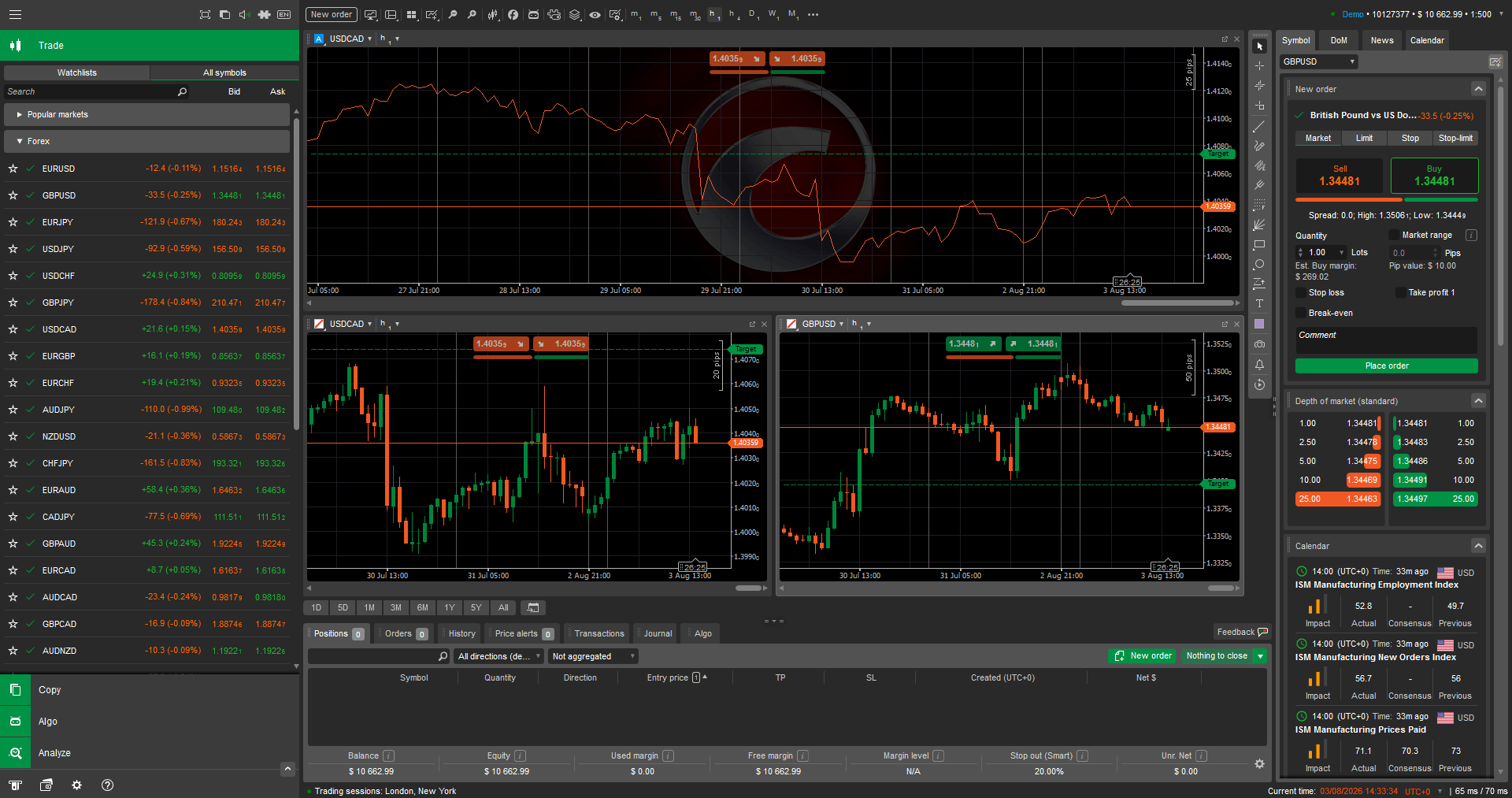Select the rectangle drawing tool

tap(1259, 245)
